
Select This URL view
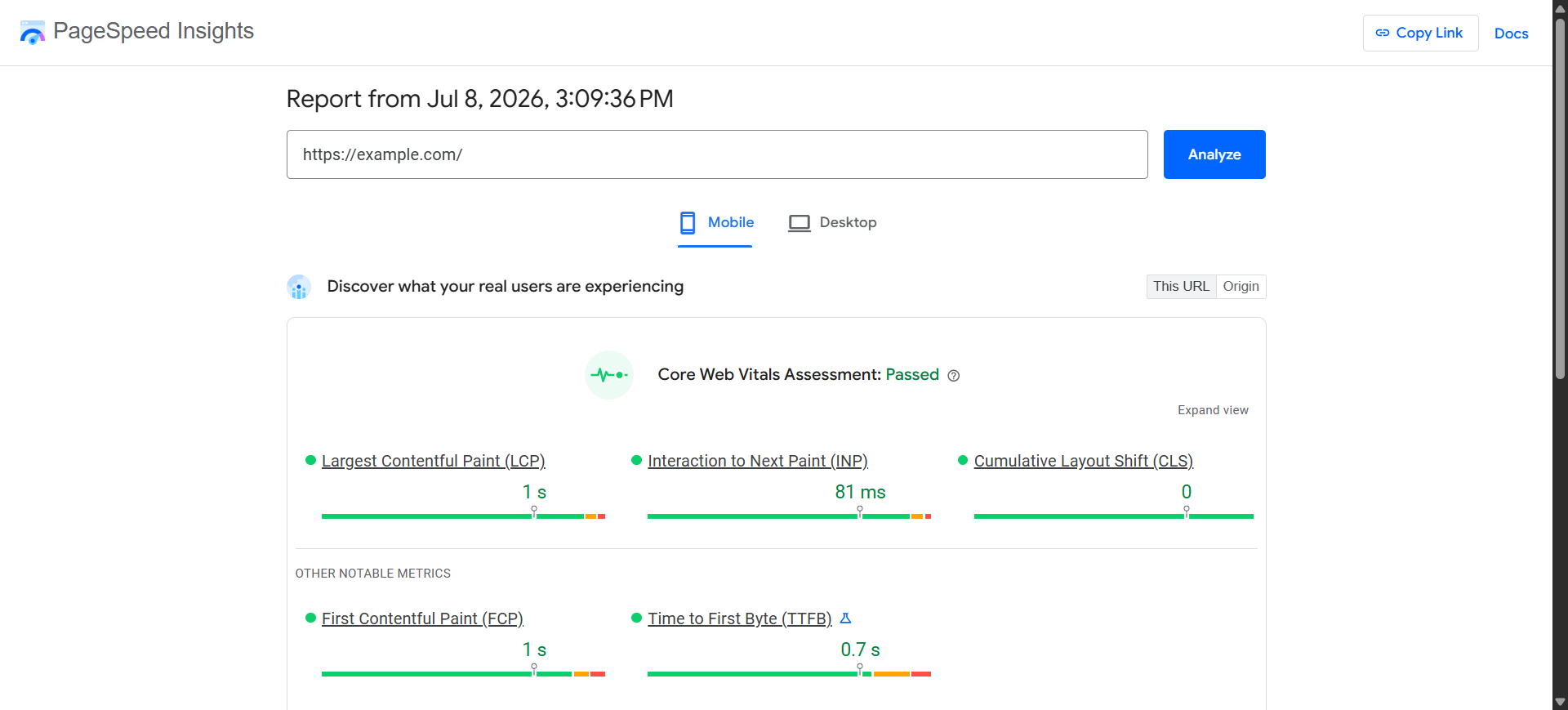click(1181, 287)
